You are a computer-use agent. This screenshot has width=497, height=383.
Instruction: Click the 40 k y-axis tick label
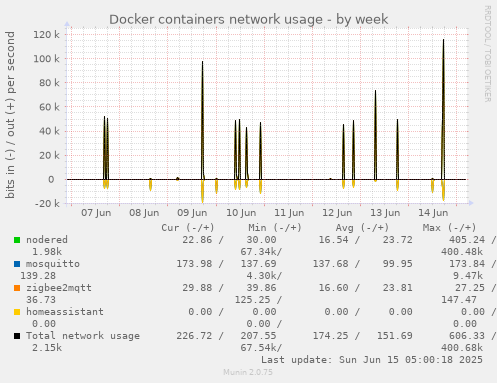pos(49,131)
